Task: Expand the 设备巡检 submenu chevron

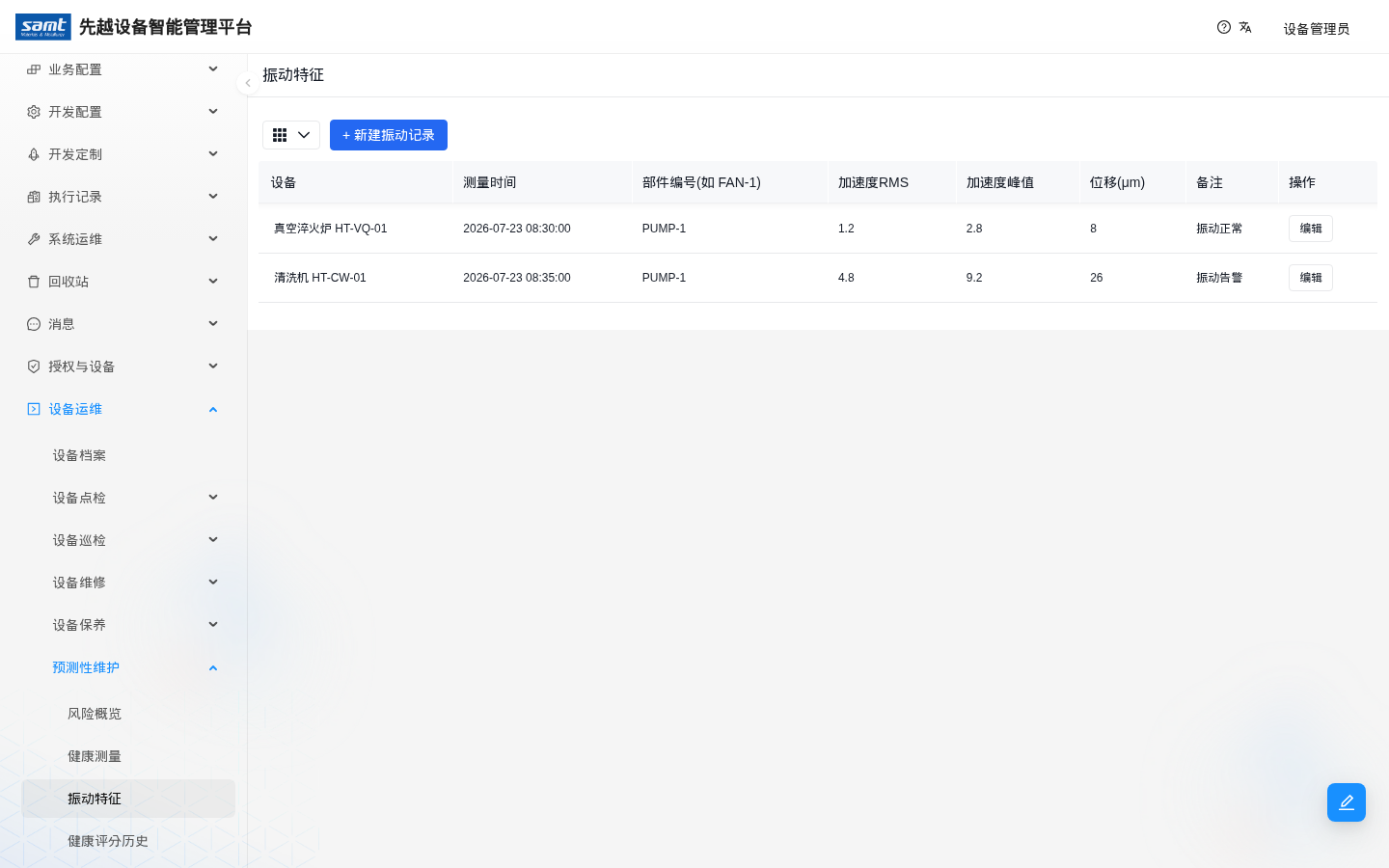Action: click(213, 539)
